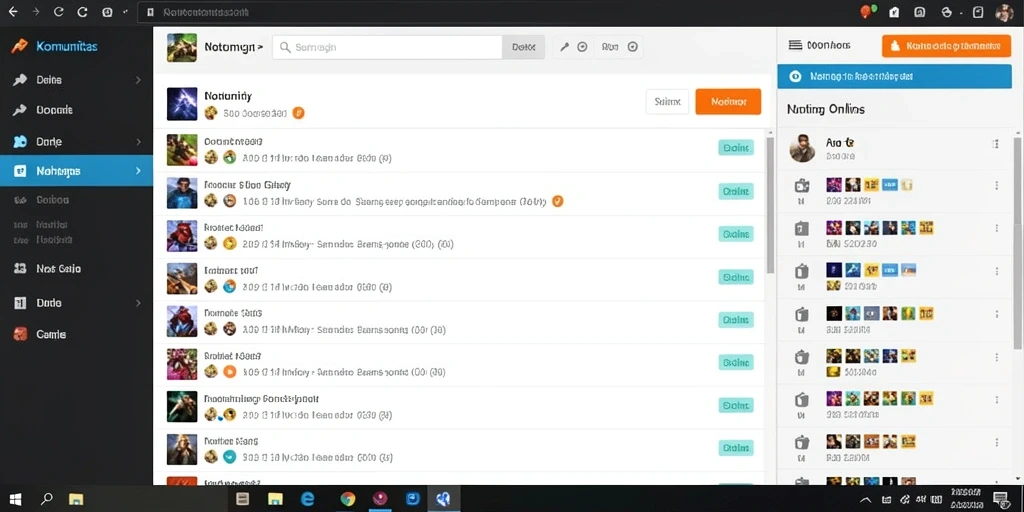
Task: Open the Edge browser from the taskbar
Action: point(308,500)
